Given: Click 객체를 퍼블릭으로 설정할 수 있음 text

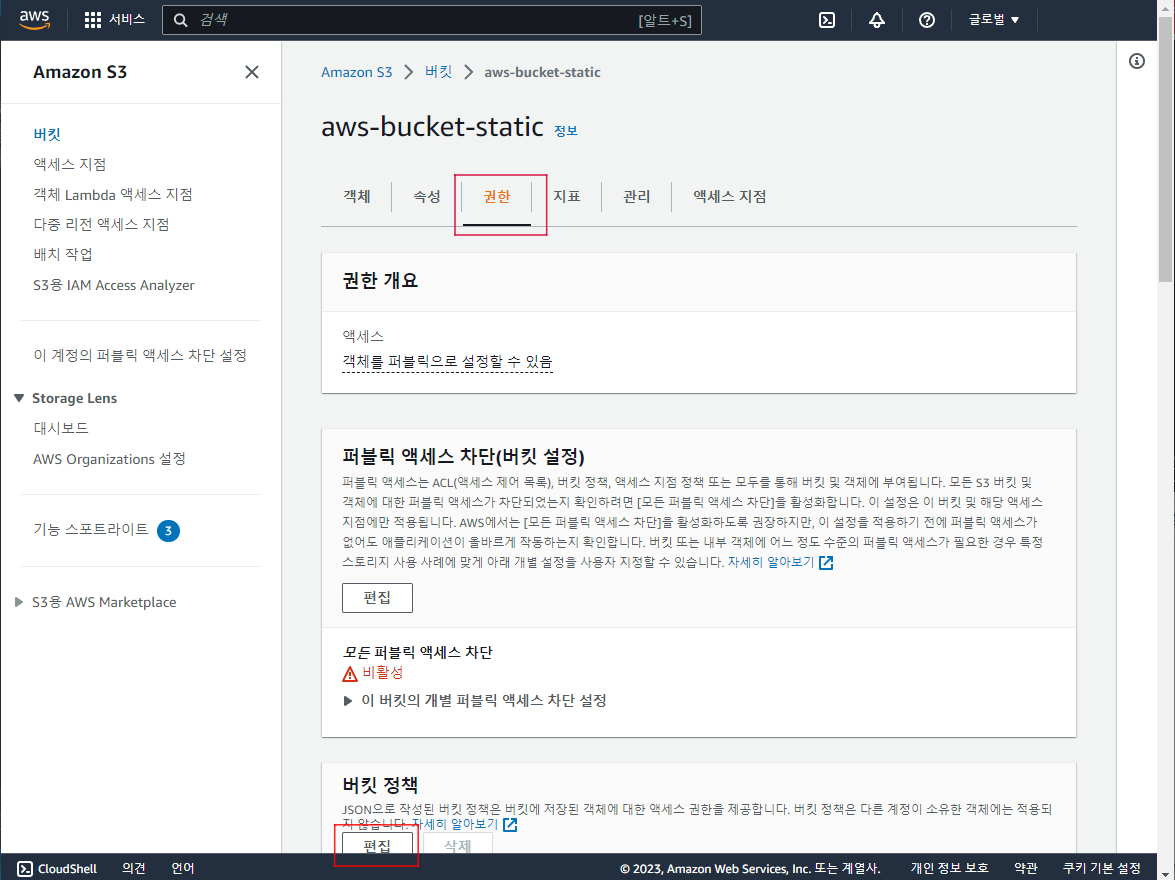Looking at the screenshot, I should coord(447,361).
